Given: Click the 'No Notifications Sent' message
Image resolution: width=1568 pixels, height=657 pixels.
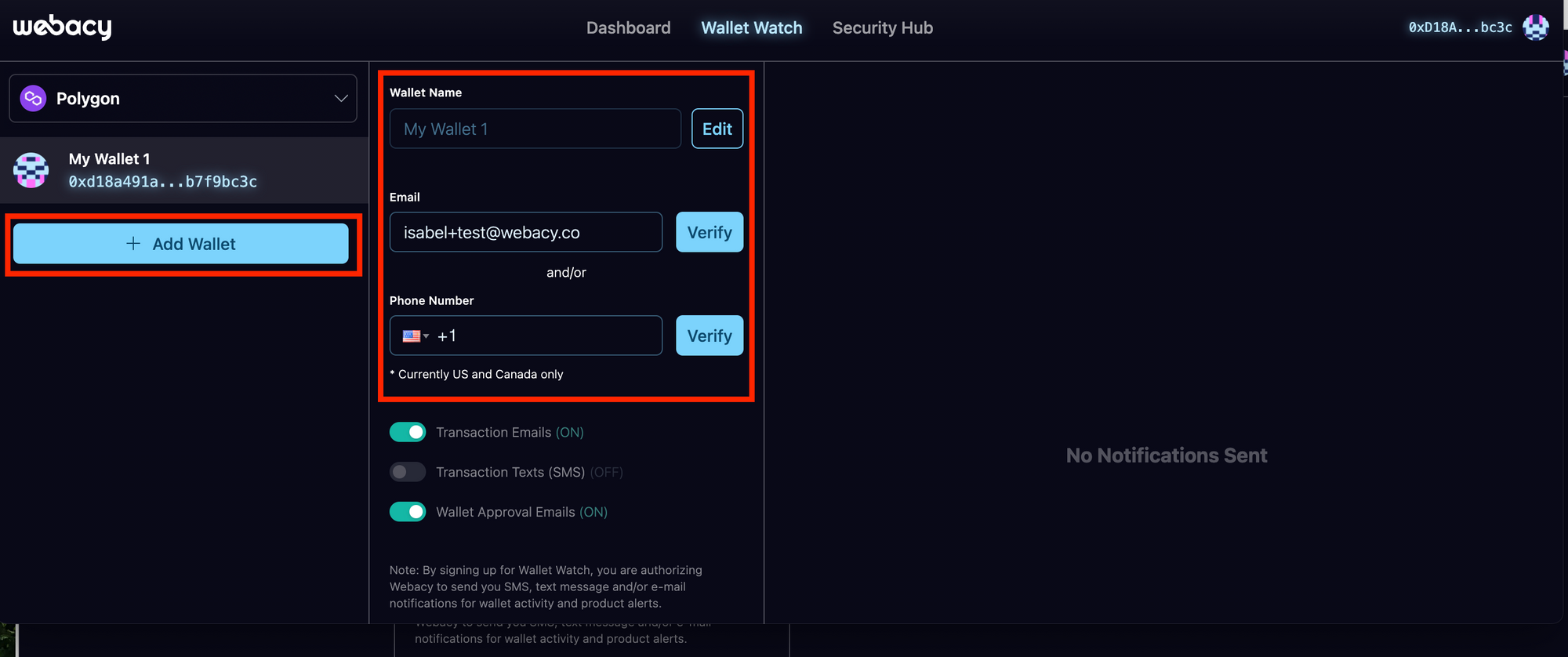Looking at the screenshot, I should tap(1167, 456).
